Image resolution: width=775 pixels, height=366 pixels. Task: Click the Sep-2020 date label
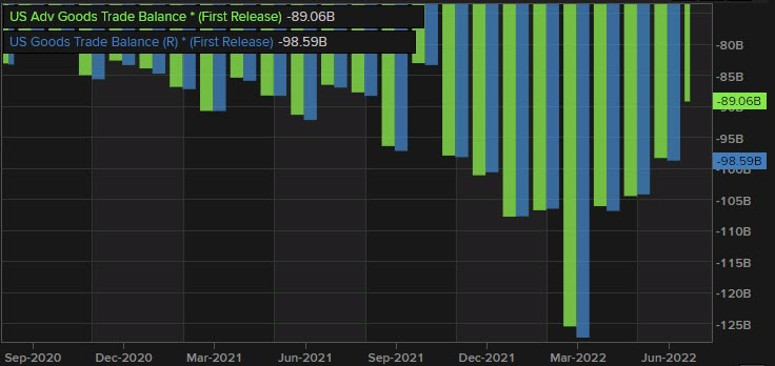click(33, 357)
